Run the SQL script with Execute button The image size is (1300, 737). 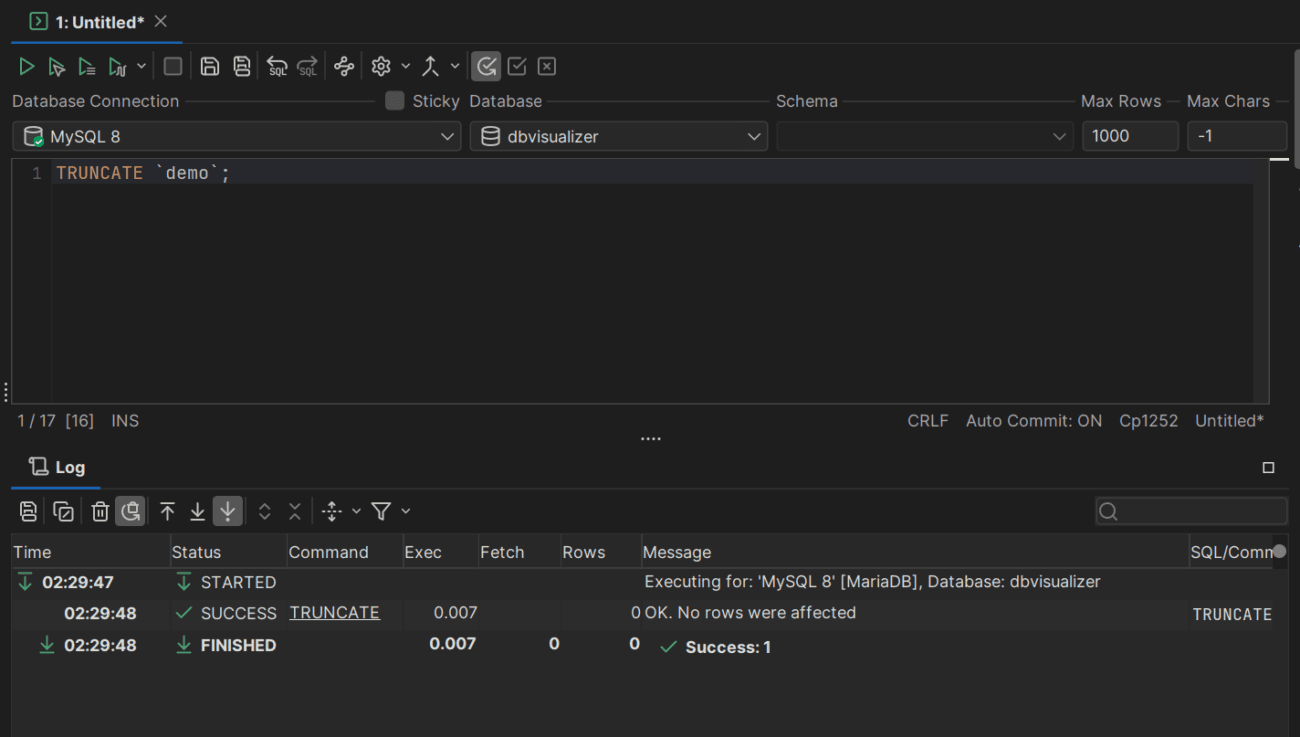click(27, 67)
